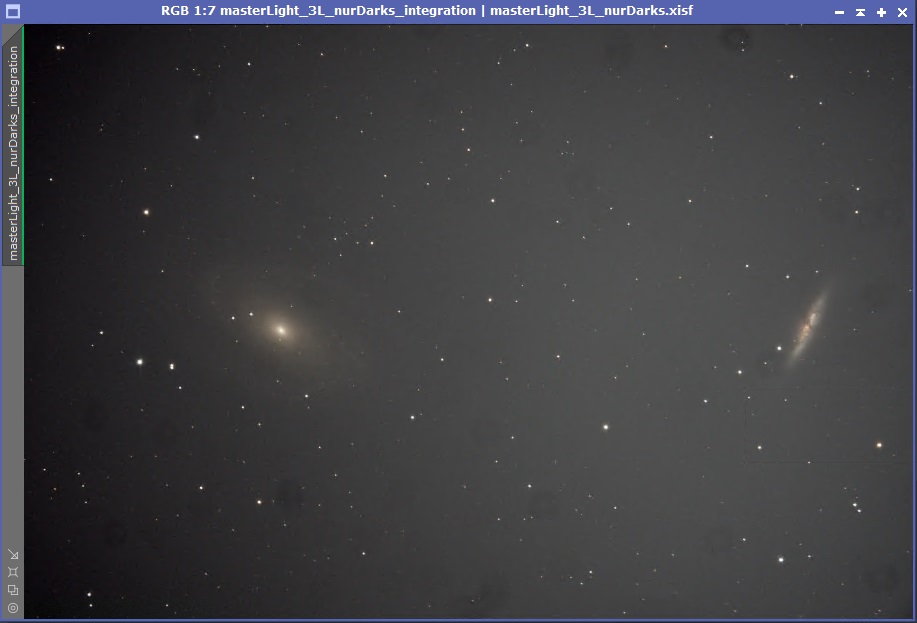
Task: Click the square fit-view icon in left sidebar
Action: click(x=13, y=572)
